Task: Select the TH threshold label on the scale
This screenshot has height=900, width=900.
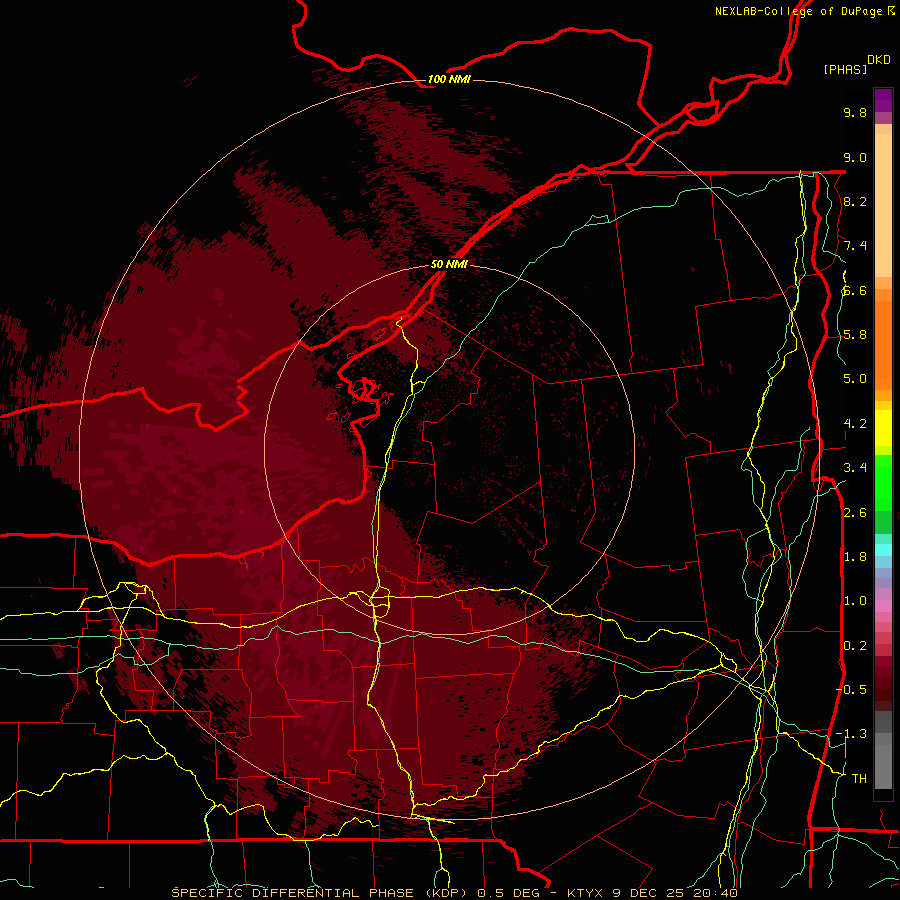Action: coord(859,779)
